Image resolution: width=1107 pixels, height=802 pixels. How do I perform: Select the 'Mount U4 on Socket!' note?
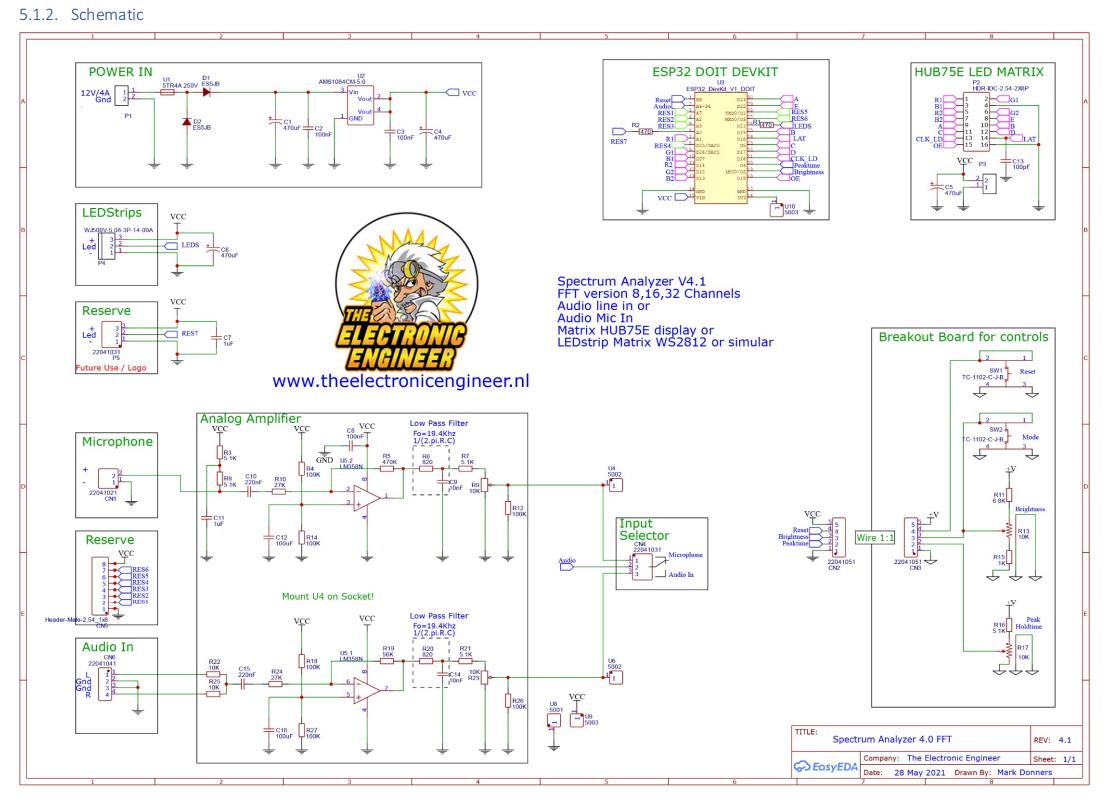328,597
